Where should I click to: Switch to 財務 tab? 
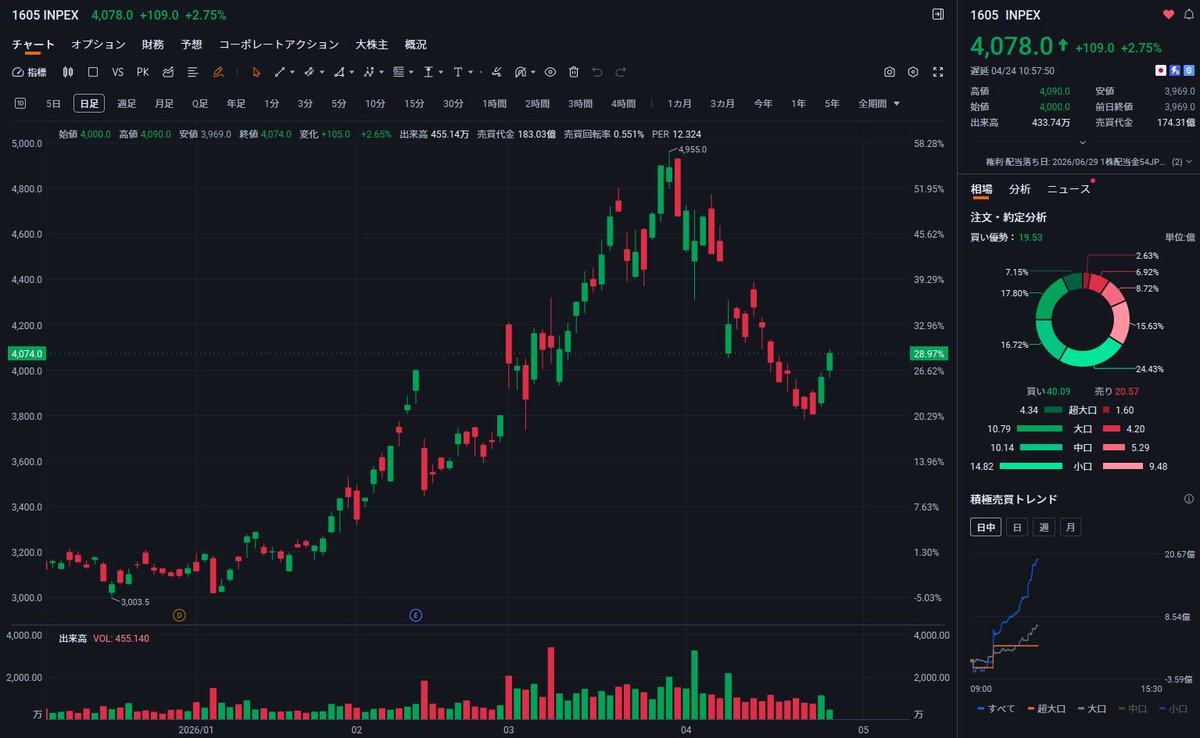click(x=153, y=44)
